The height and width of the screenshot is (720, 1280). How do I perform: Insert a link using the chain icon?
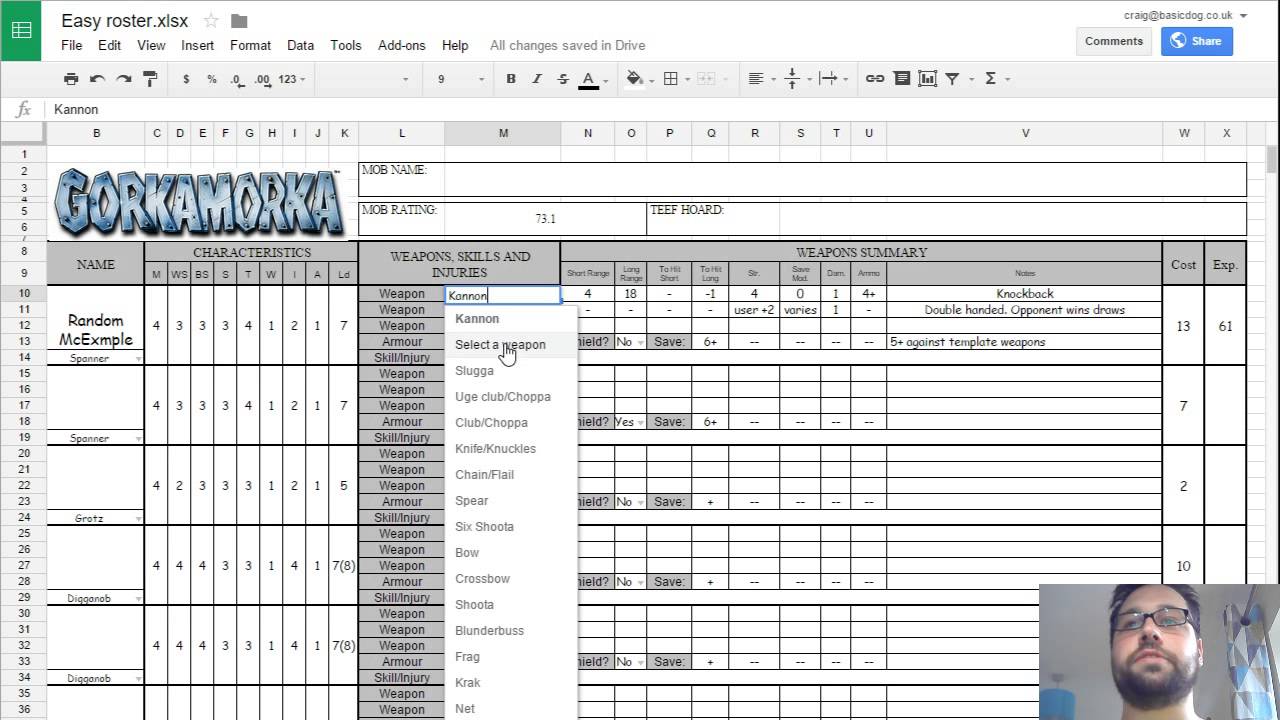click(x=875, y=79)
